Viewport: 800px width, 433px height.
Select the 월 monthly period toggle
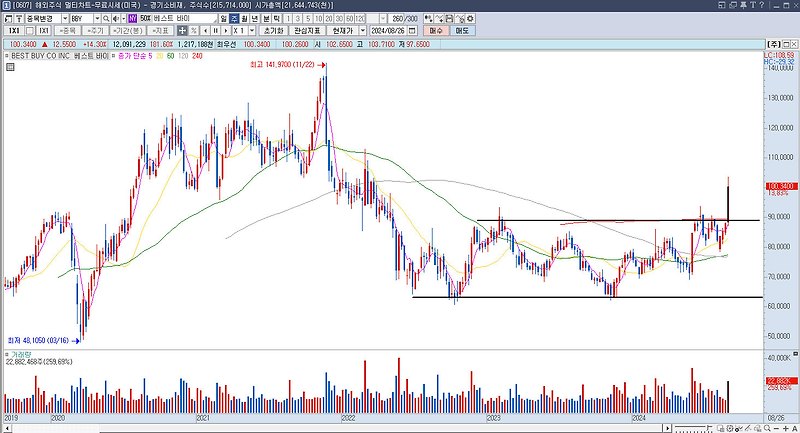[244, 18]
